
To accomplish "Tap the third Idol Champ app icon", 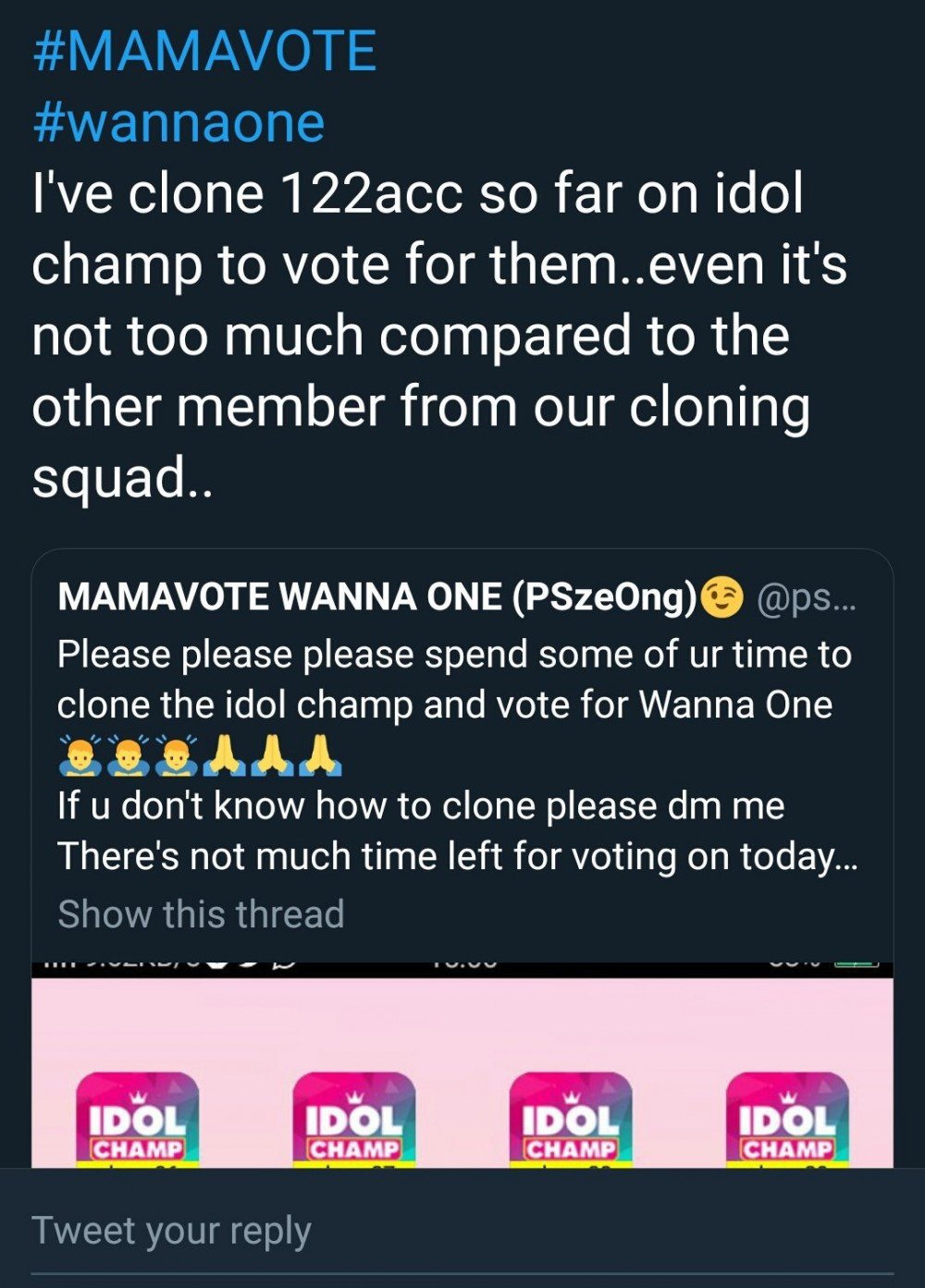I will [571, 1119].
